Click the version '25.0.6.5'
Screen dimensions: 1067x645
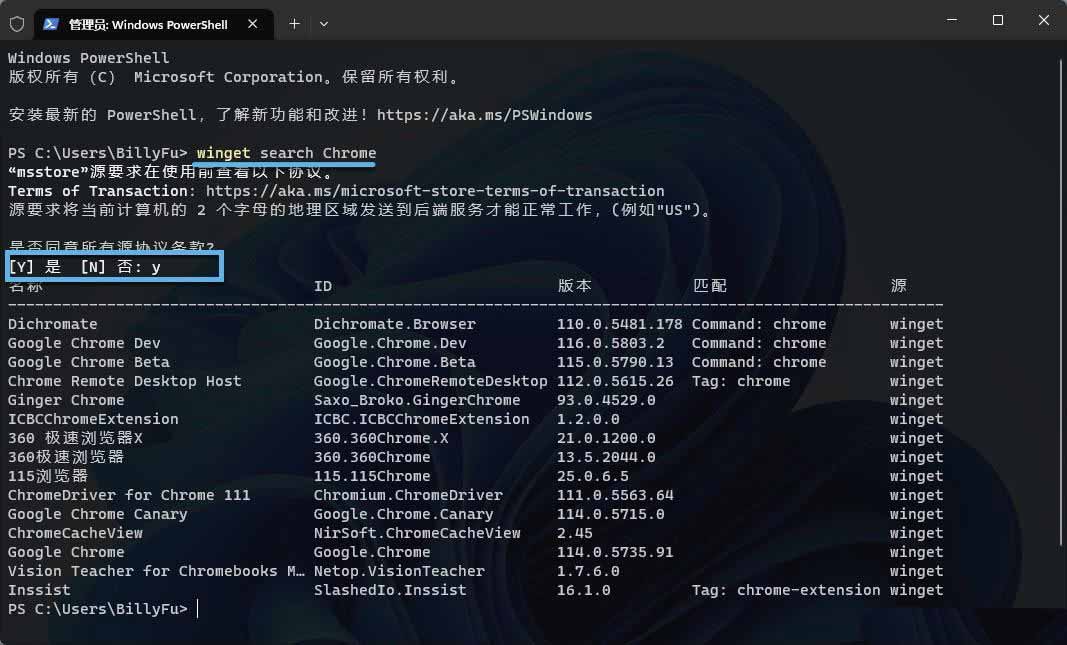593,476
